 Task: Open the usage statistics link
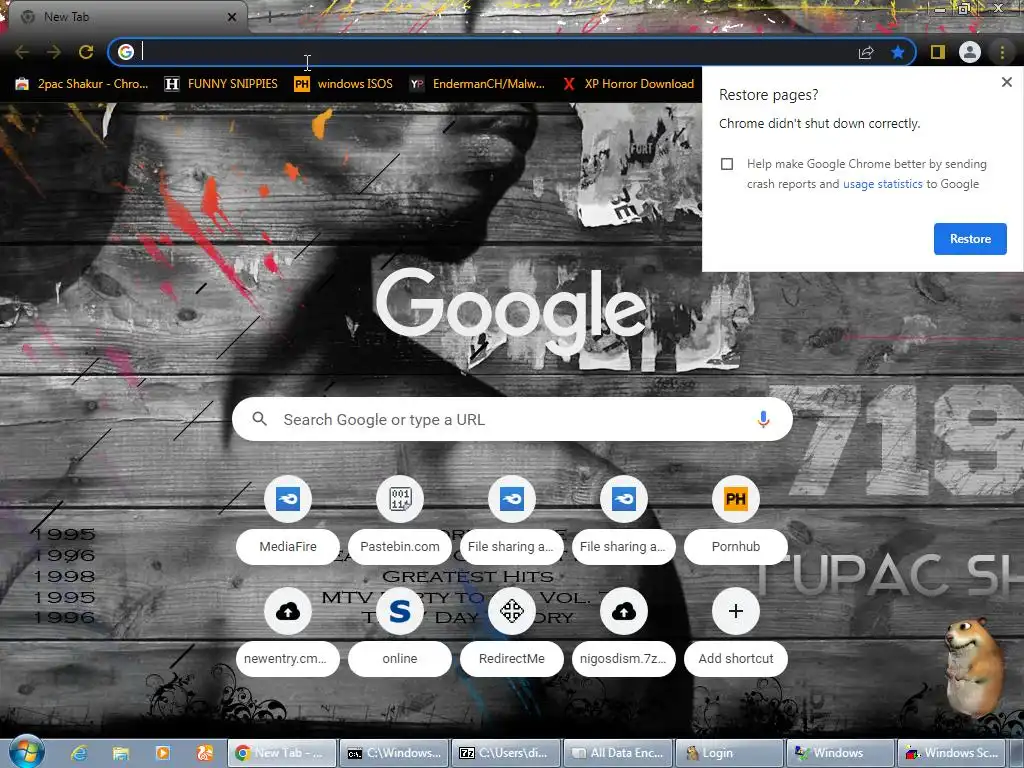tap(882, 184)
